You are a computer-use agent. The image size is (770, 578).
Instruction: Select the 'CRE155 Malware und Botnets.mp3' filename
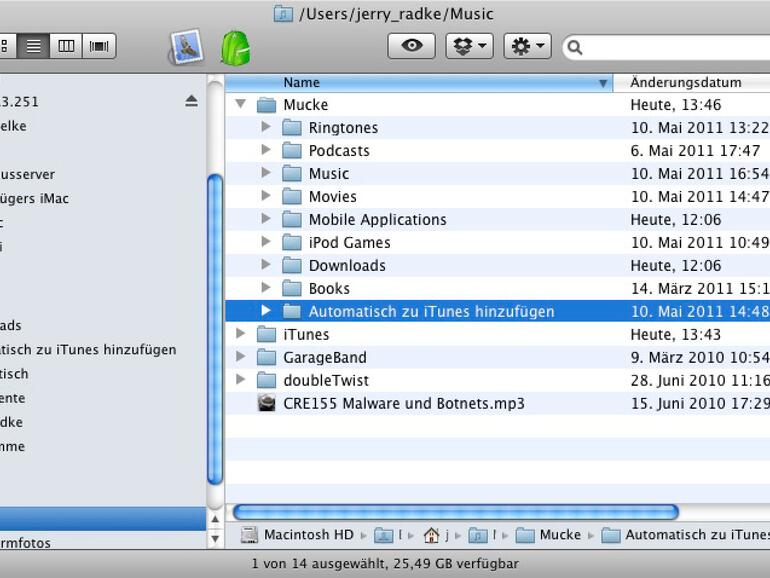click(x=404, y=404)
